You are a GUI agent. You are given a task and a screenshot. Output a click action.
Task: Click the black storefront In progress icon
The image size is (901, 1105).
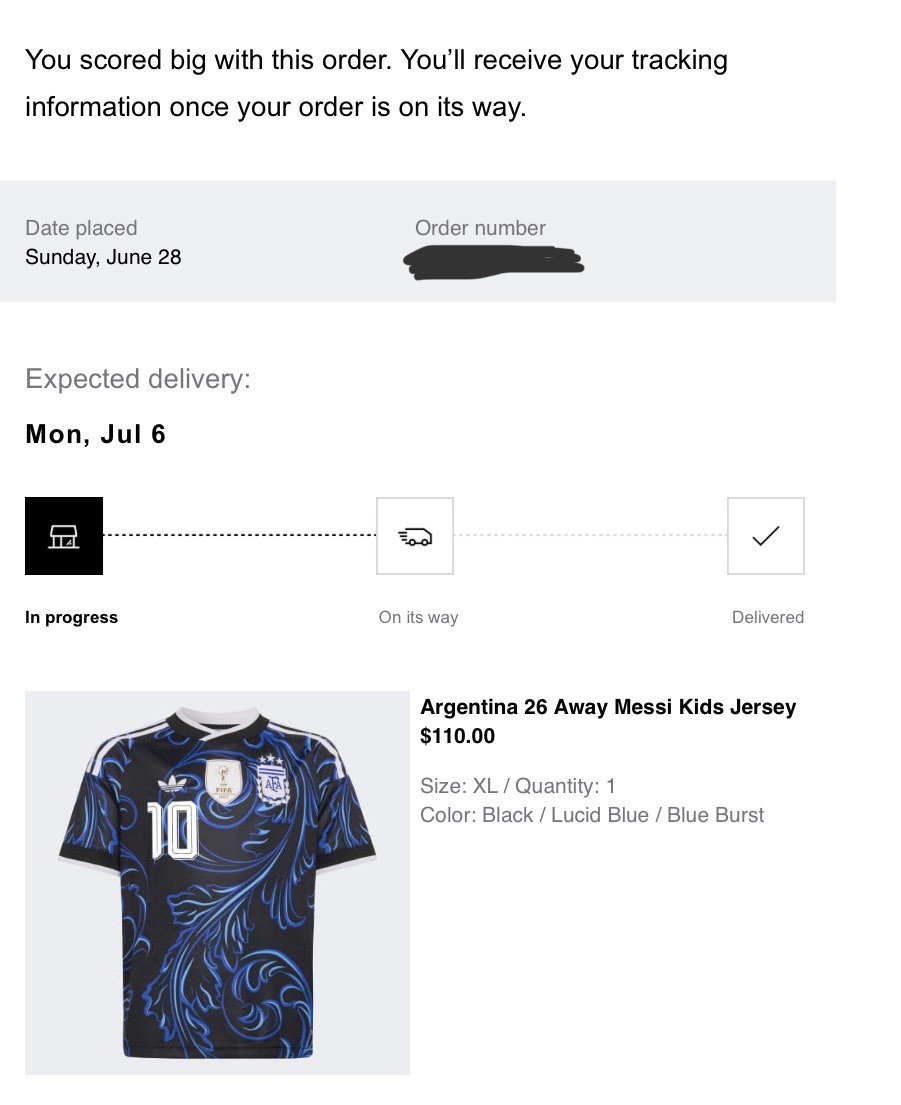63,536
